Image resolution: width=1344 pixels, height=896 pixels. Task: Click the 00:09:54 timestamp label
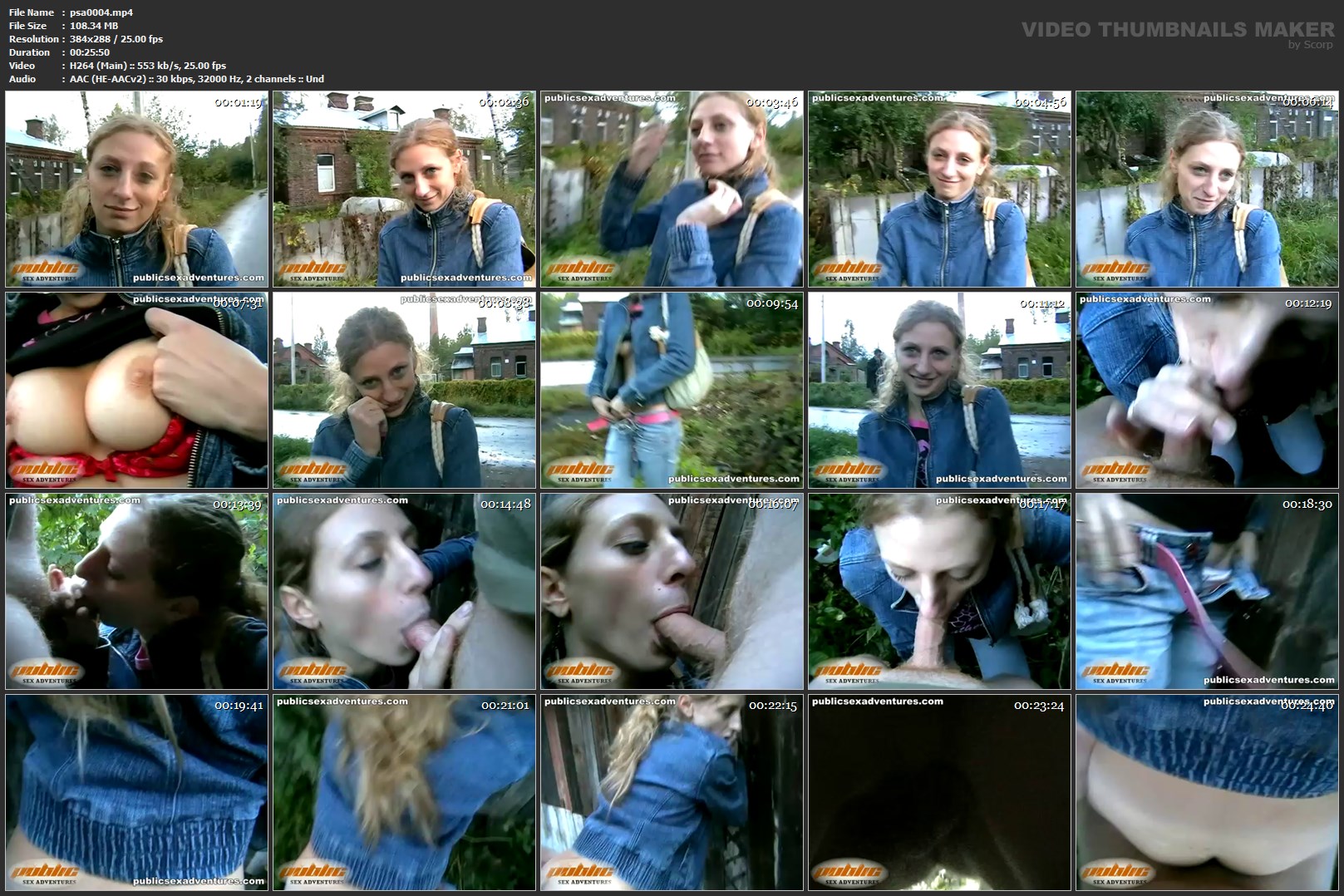coord(771,304)
